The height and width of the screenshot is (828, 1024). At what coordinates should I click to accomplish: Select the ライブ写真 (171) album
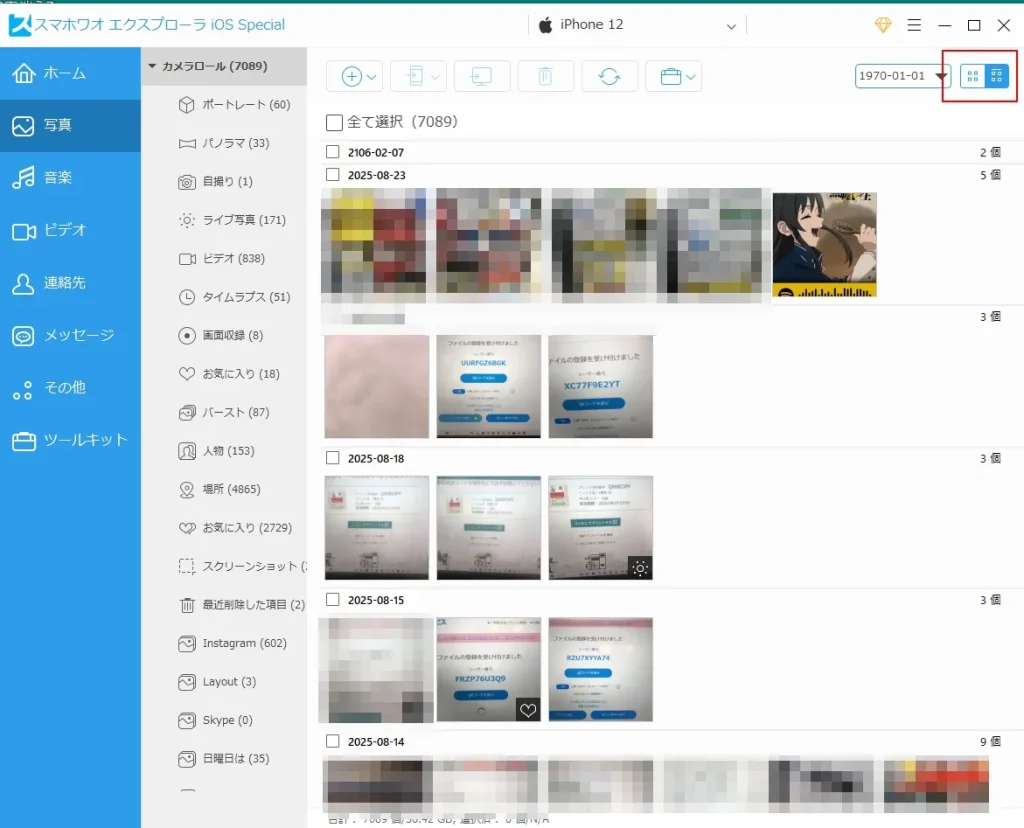[243, 220]
